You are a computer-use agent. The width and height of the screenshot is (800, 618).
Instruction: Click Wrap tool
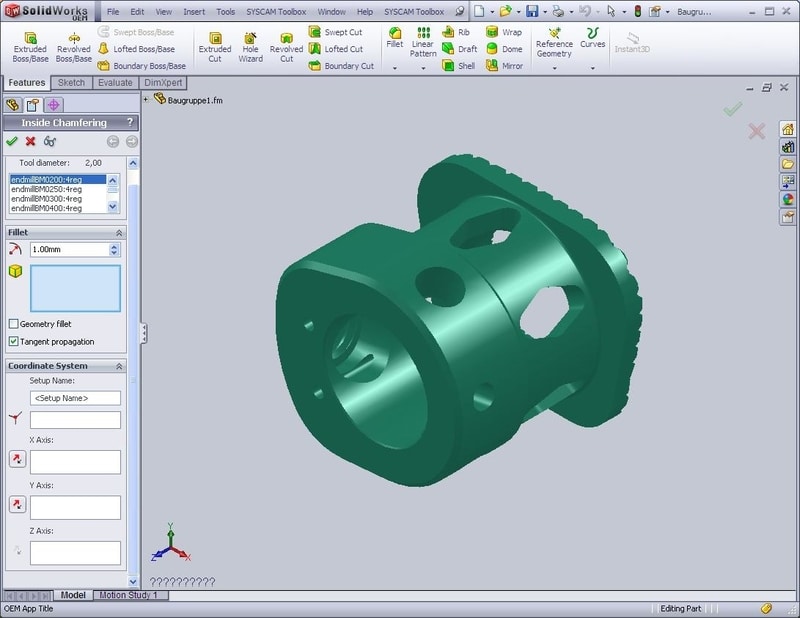coord(504,32)
